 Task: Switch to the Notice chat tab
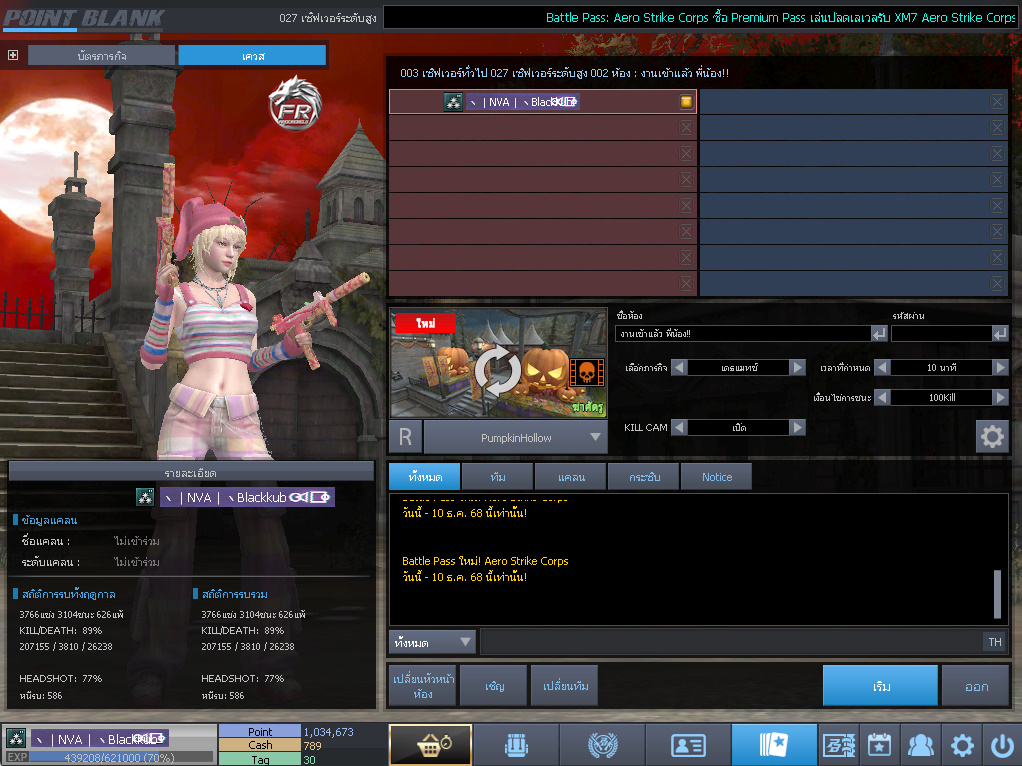(x=716, y=477)
